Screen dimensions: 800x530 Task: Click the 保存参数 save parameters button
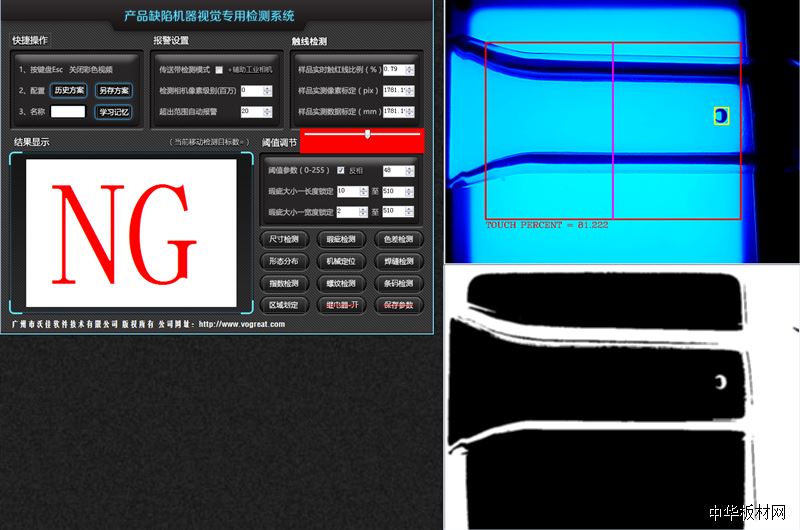coord(397,305)
